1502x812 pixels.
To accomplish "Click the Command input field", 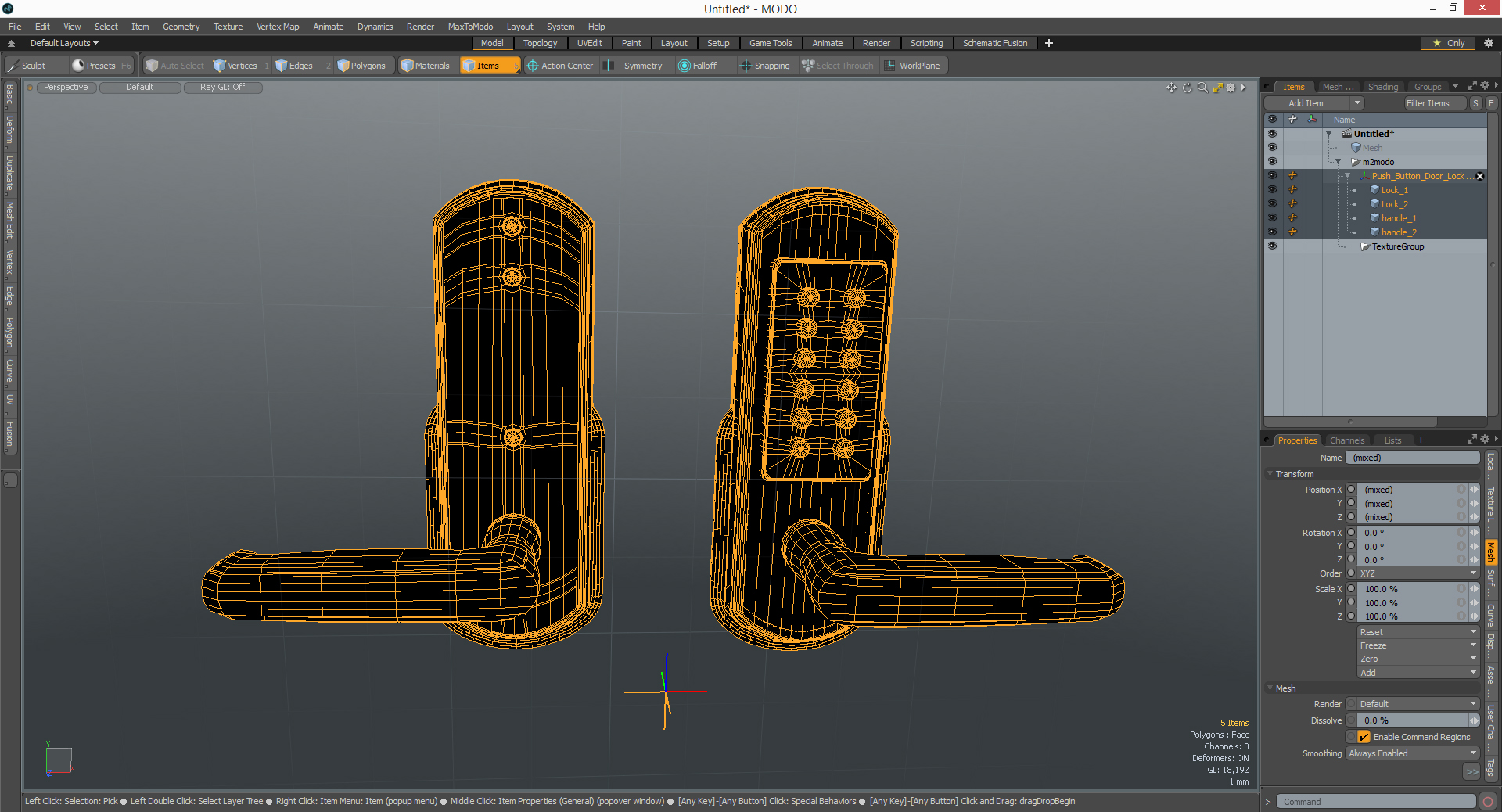I will coord(1376,802).
